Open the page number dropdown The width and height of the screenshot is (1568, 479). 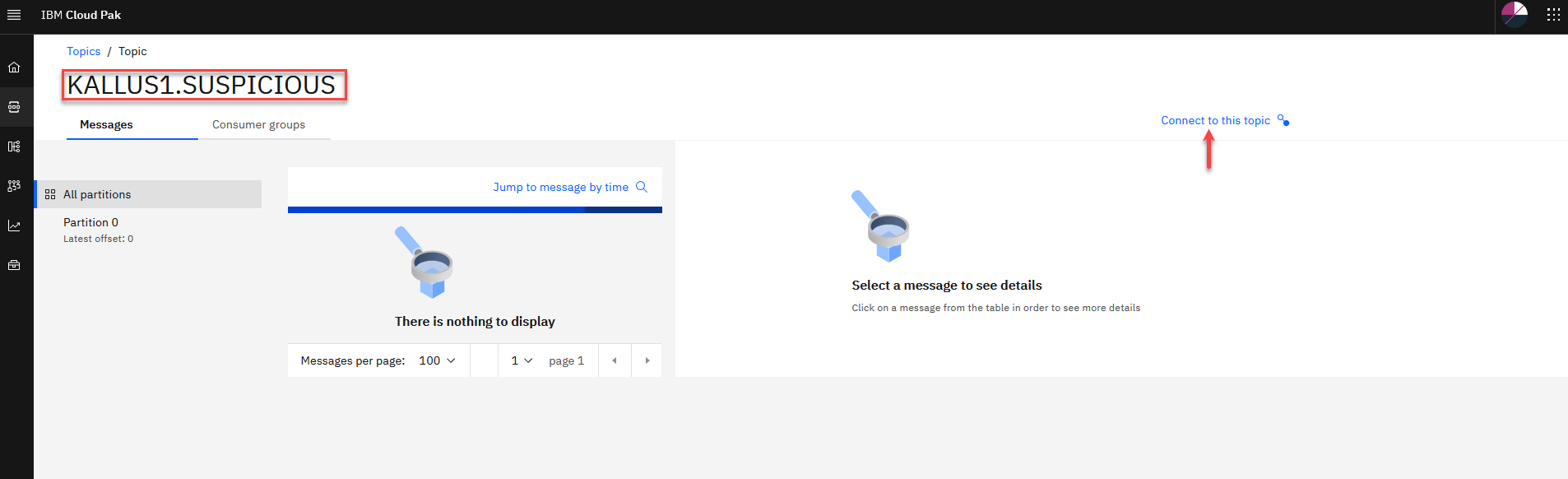pos(522,360)
